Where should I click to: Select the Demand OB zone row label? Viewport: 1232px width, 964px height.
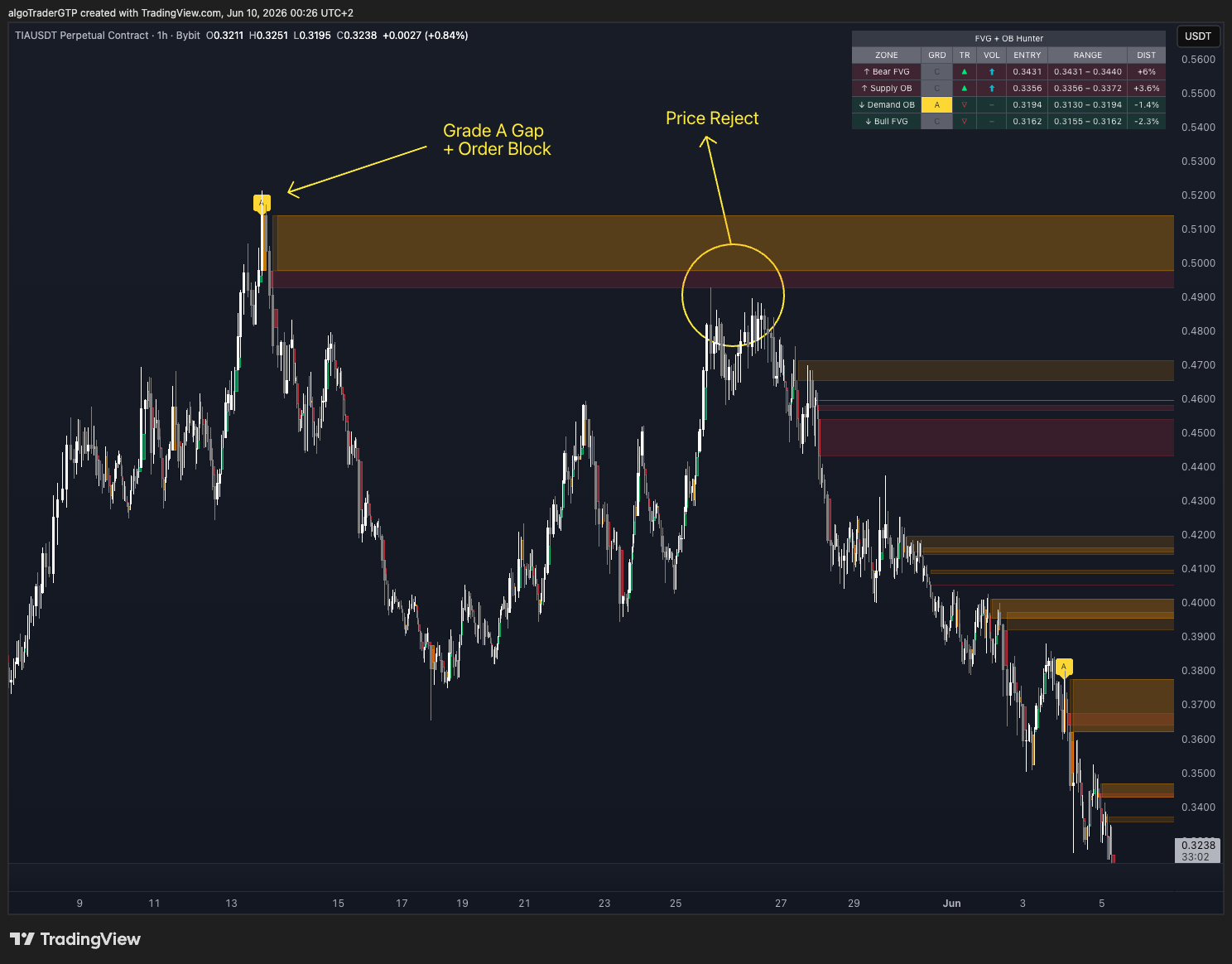click(887, 105)
